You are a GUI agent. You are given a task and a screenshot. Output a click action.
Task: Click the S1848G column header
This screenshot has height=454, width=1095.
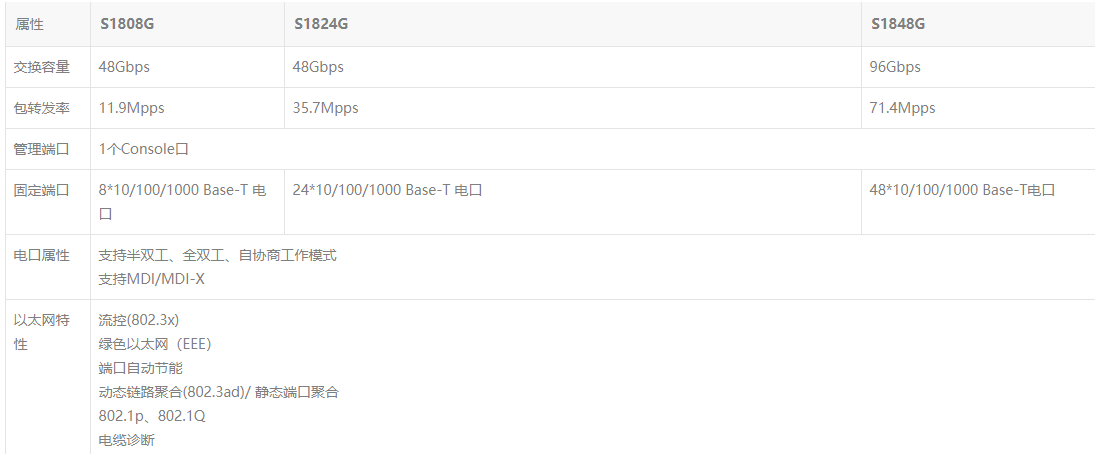click(899, 24)
